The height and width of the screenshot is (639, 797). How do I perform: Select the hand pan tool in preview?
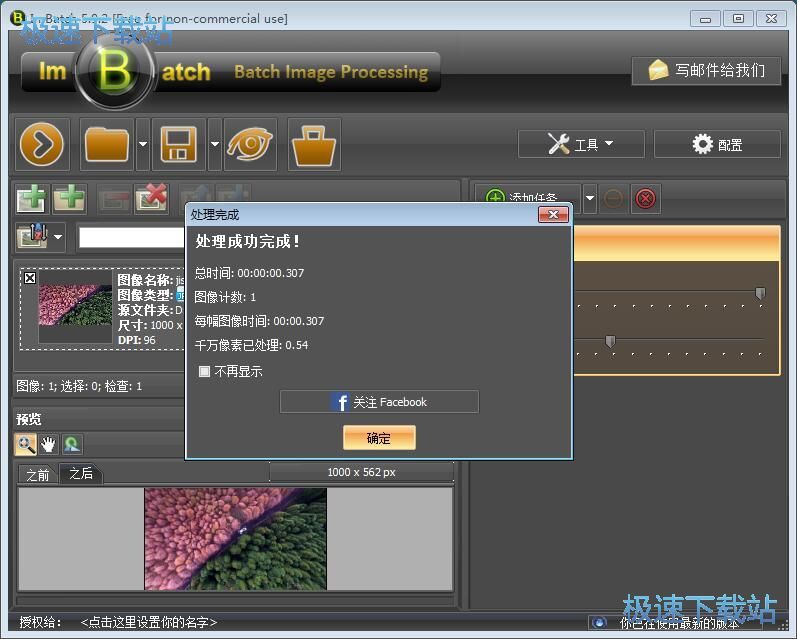pyautogui.click(x=48, y=444)
